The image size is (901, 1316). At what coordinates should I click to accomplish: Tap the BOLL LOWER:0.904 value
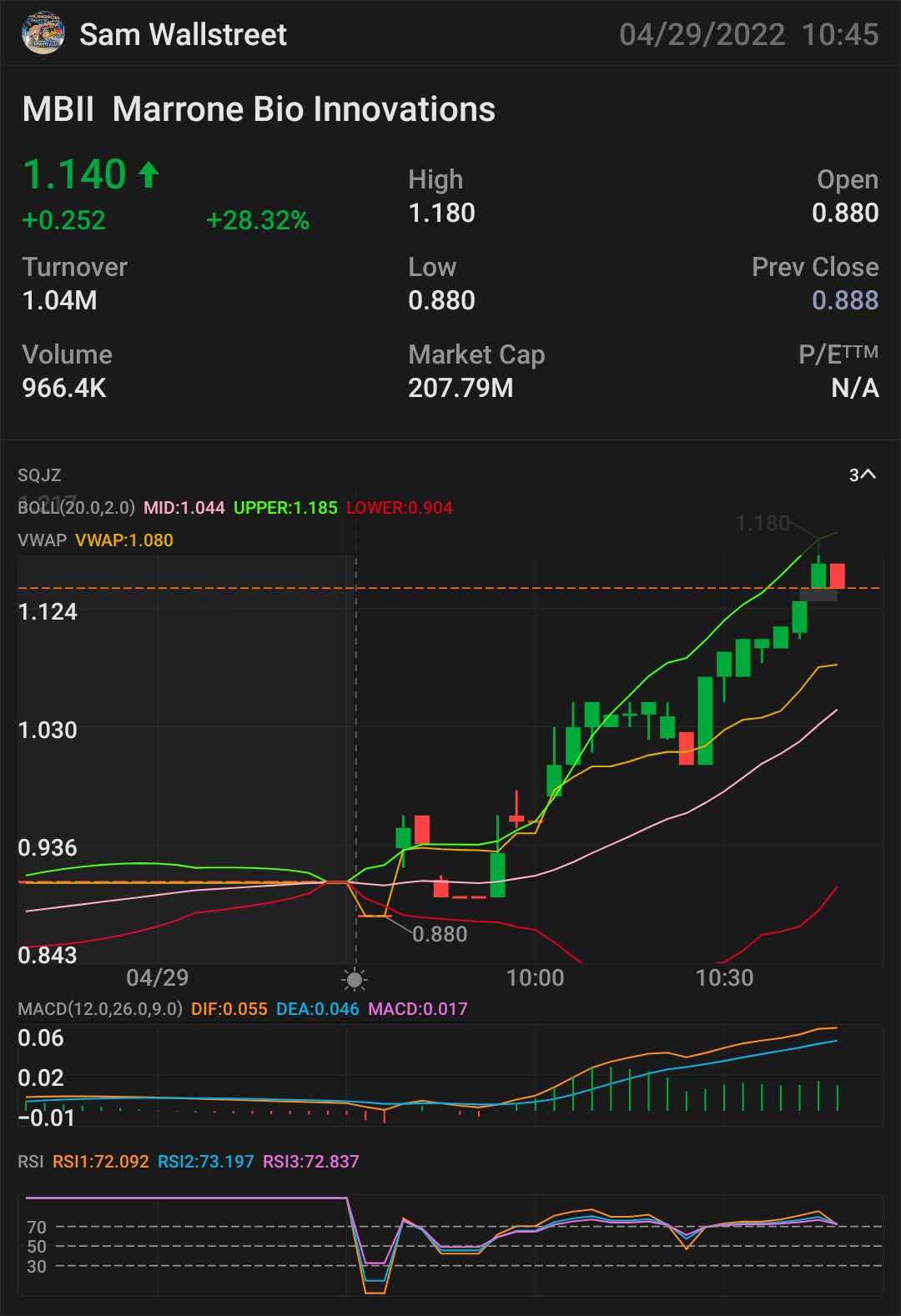400,508
